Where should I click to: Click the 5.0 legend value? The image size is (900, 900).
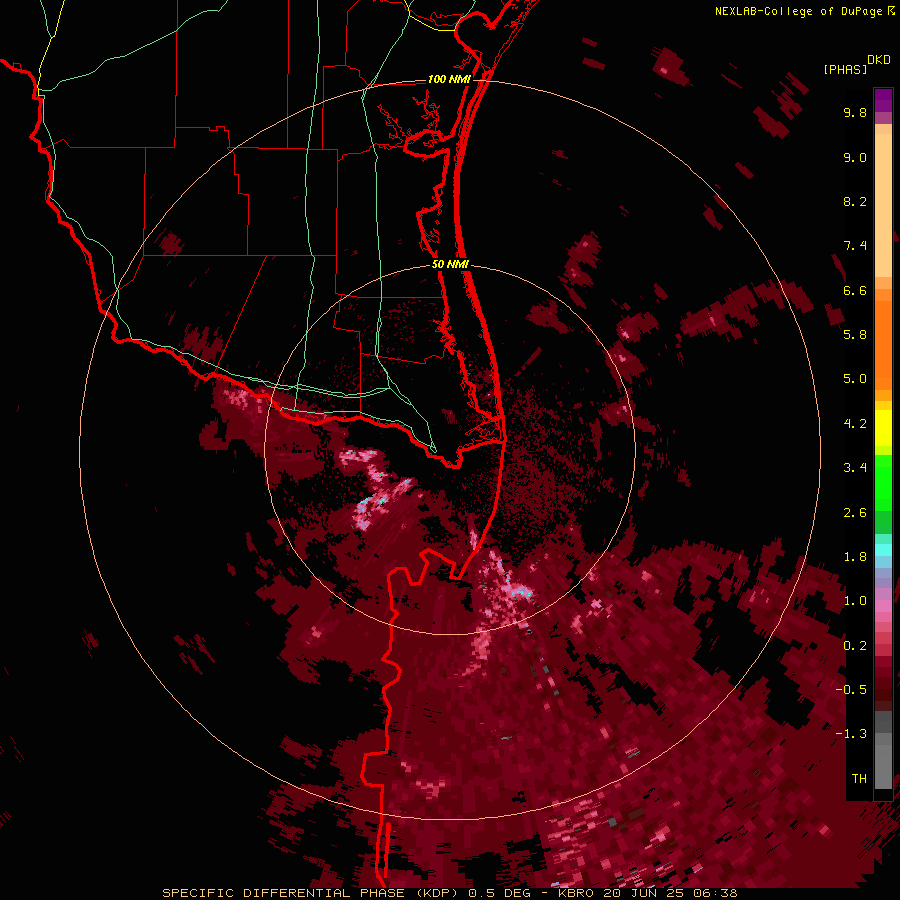coord(855,379)
